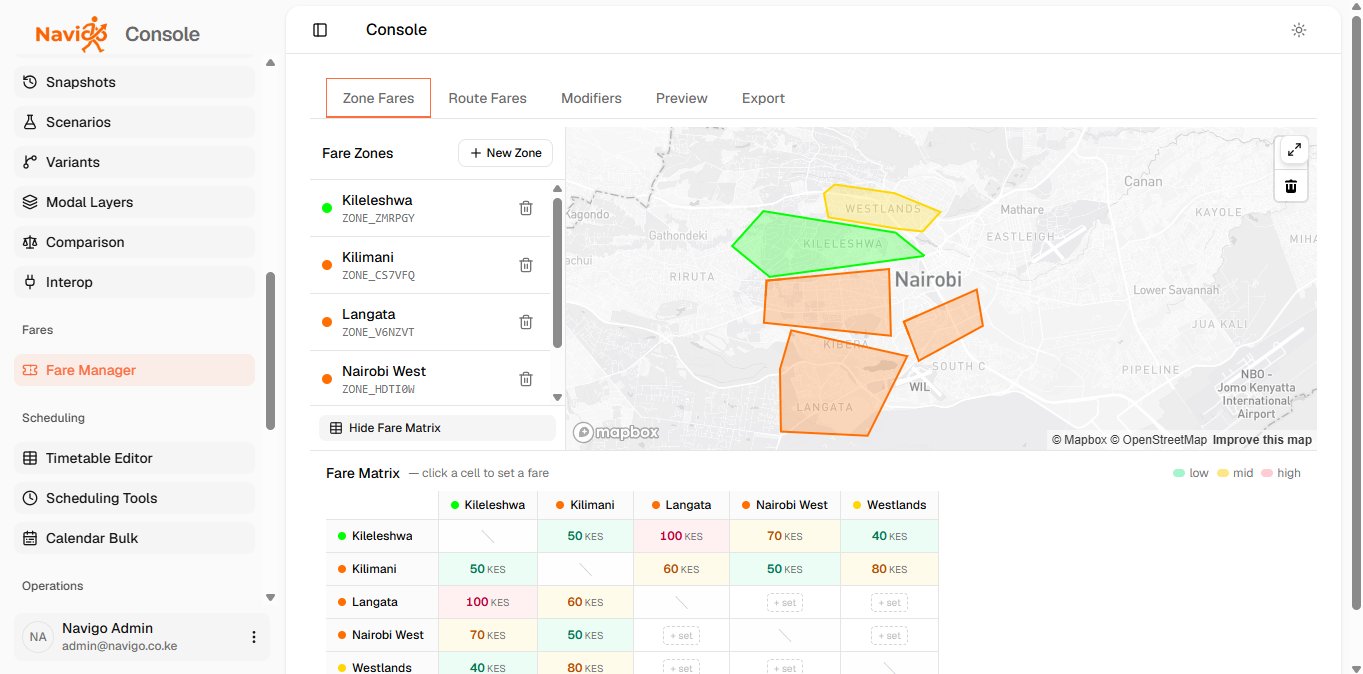Screen dimensions: 1363x674
Task: Select the Langata zone in the list
Action: click(x=430, y=322)
